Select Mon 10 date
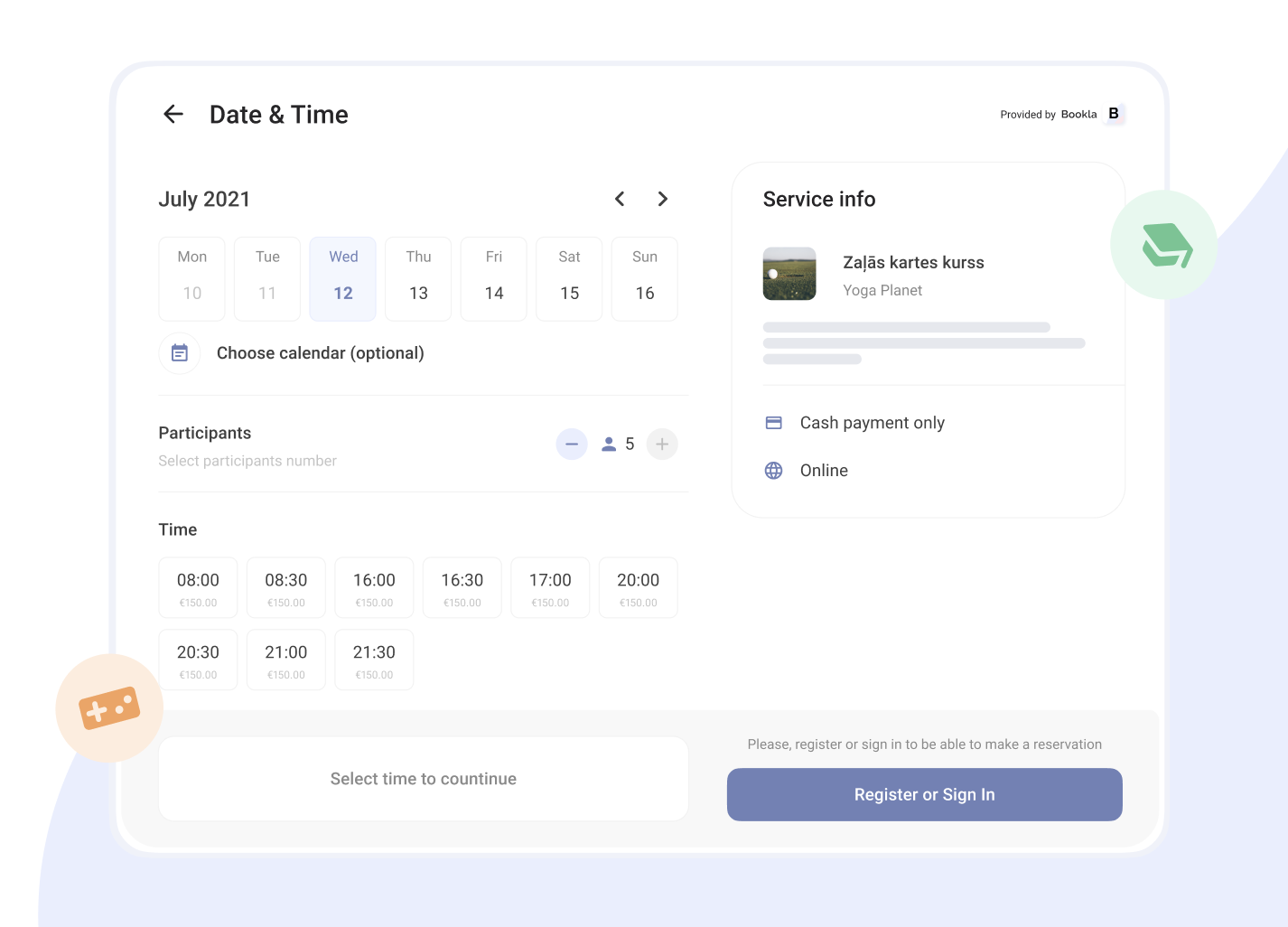Viewport: 1288px width, 927px height. click(x=192, y=279)
